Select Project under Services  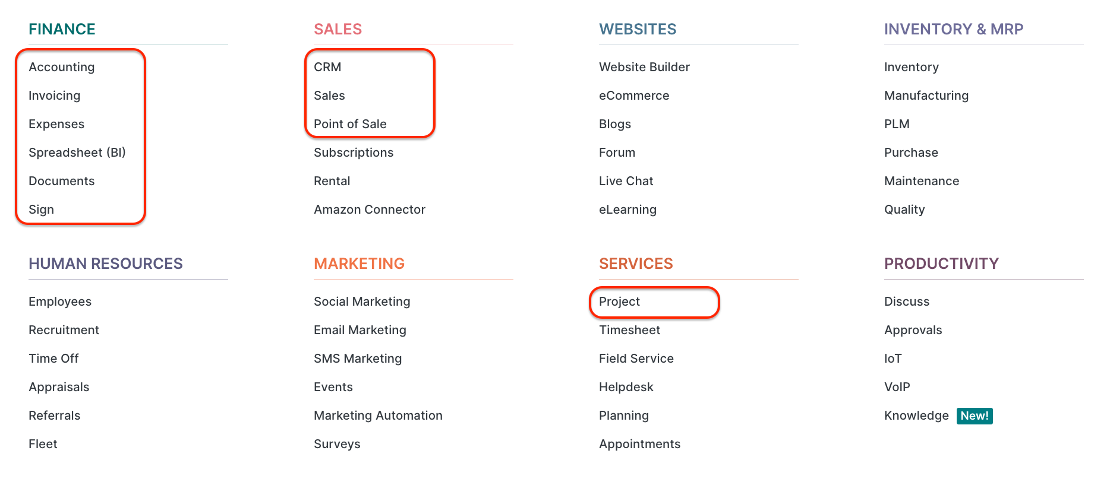tap(619, 302)
